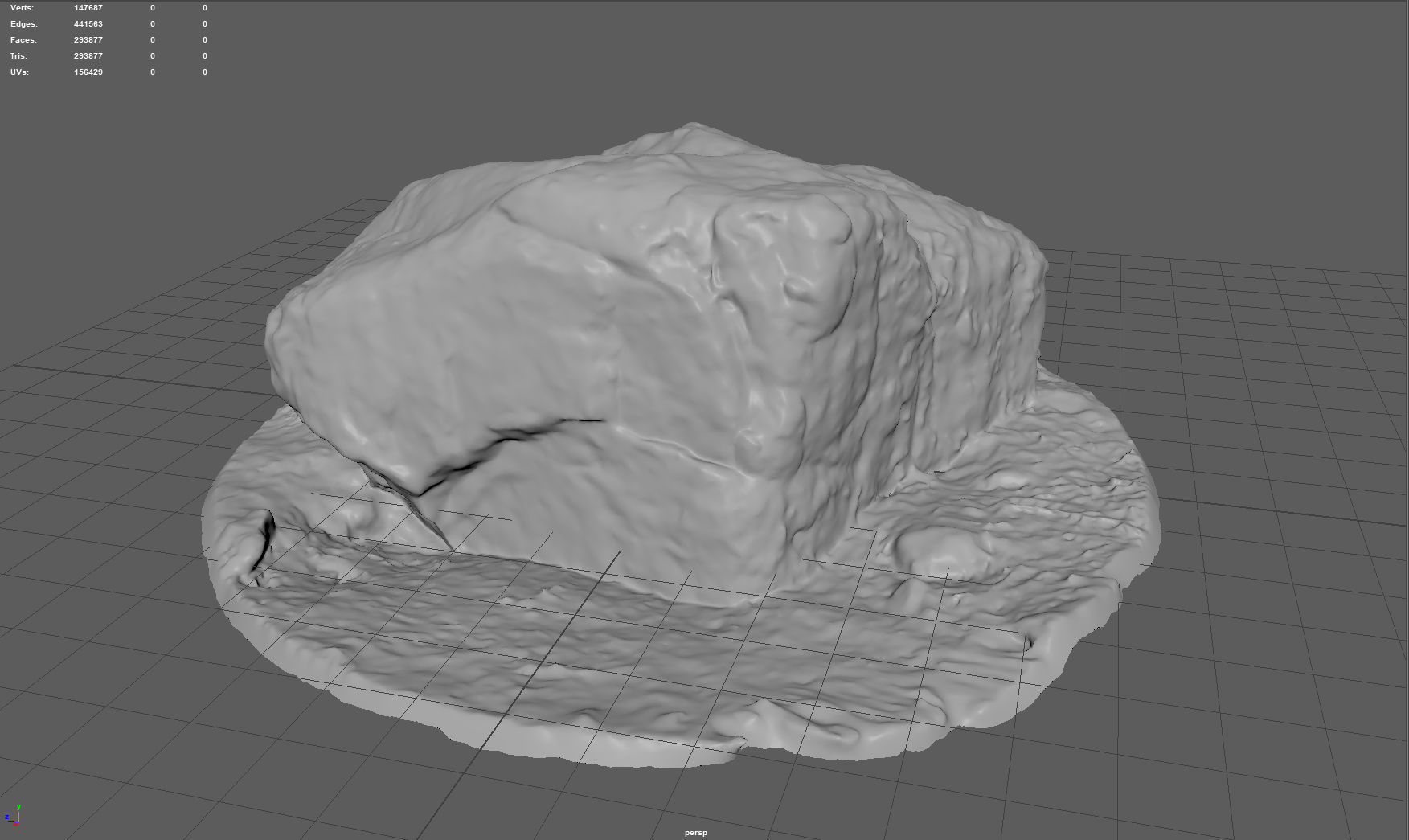This screenshot has height=840, width=1409.
Task: Click the UVs label in the heads-up display
Action: click(19, 72)
